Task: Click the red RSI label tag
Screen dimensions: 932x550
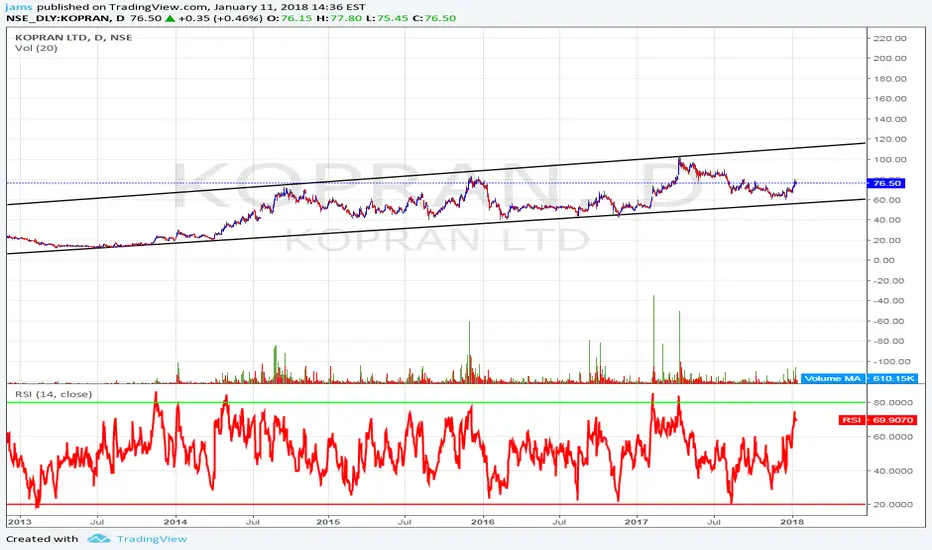Action: coord(852,420)
